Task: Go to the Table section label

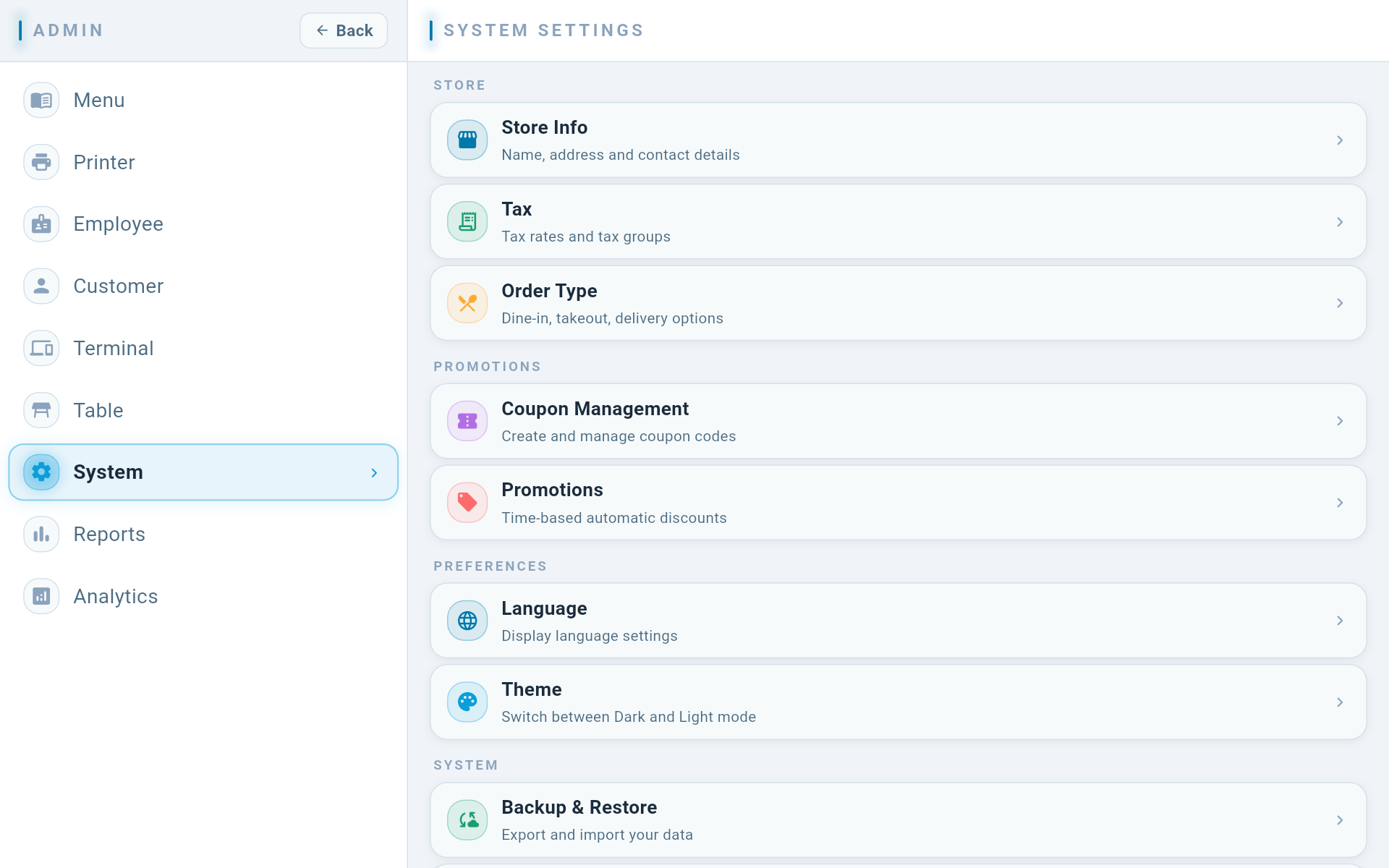Action: pos(98,410)
